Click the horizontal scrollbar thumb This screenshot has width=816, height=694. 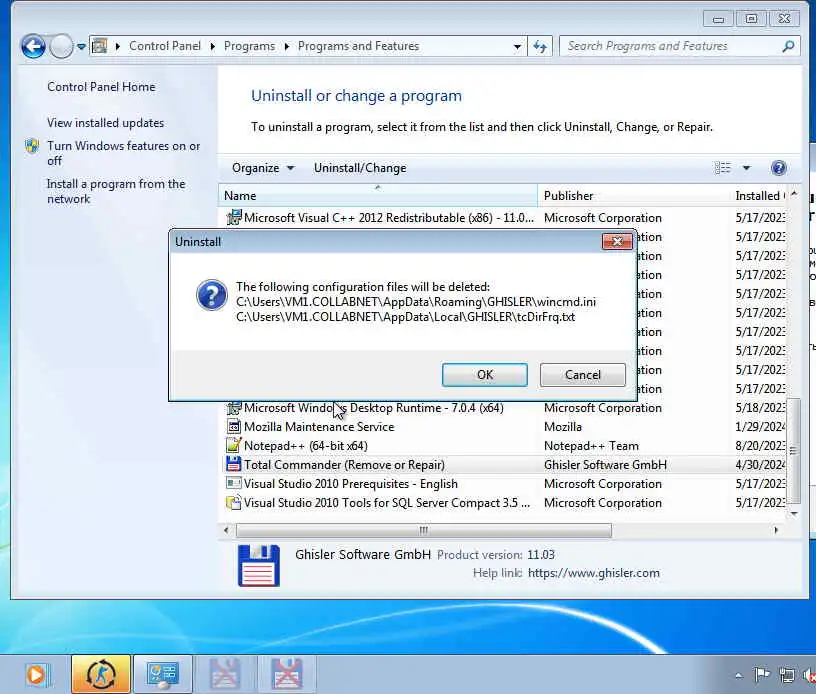click(424, 530)
